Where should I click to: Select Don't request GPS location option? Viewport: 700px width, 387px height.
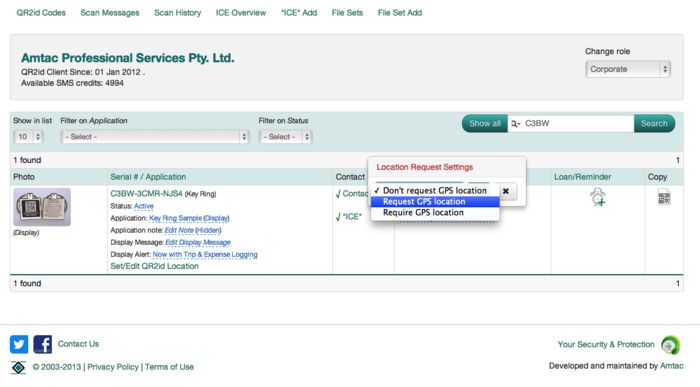435,191
